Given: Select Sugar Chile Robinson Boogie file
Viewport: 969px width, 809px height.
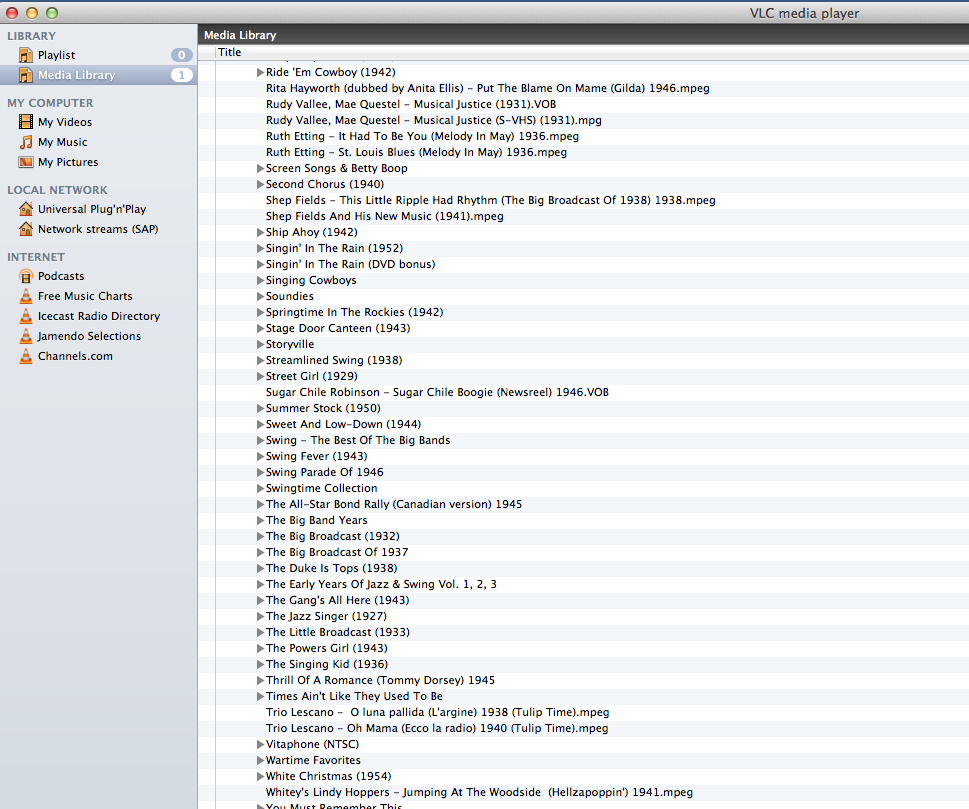Looking at the screenshot, I should click(x=438, y=392).
